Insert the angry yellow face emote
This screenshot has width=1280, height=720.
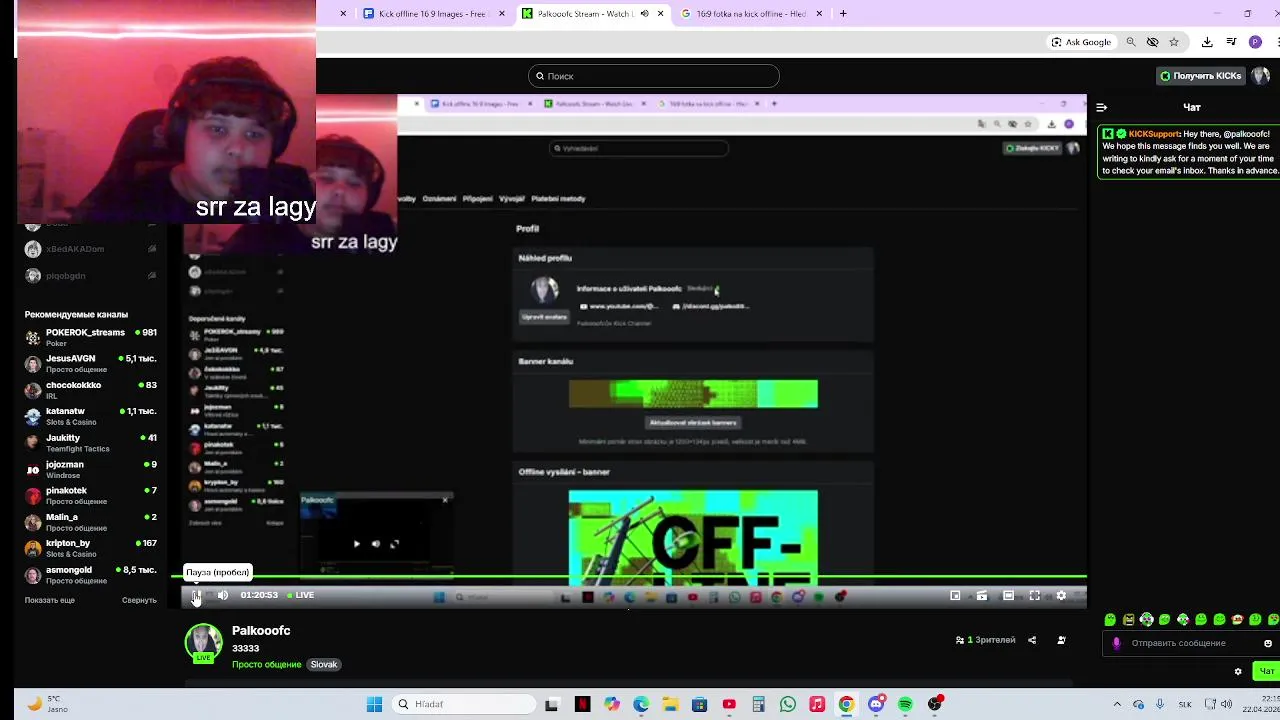click(x=1128, y=620)
